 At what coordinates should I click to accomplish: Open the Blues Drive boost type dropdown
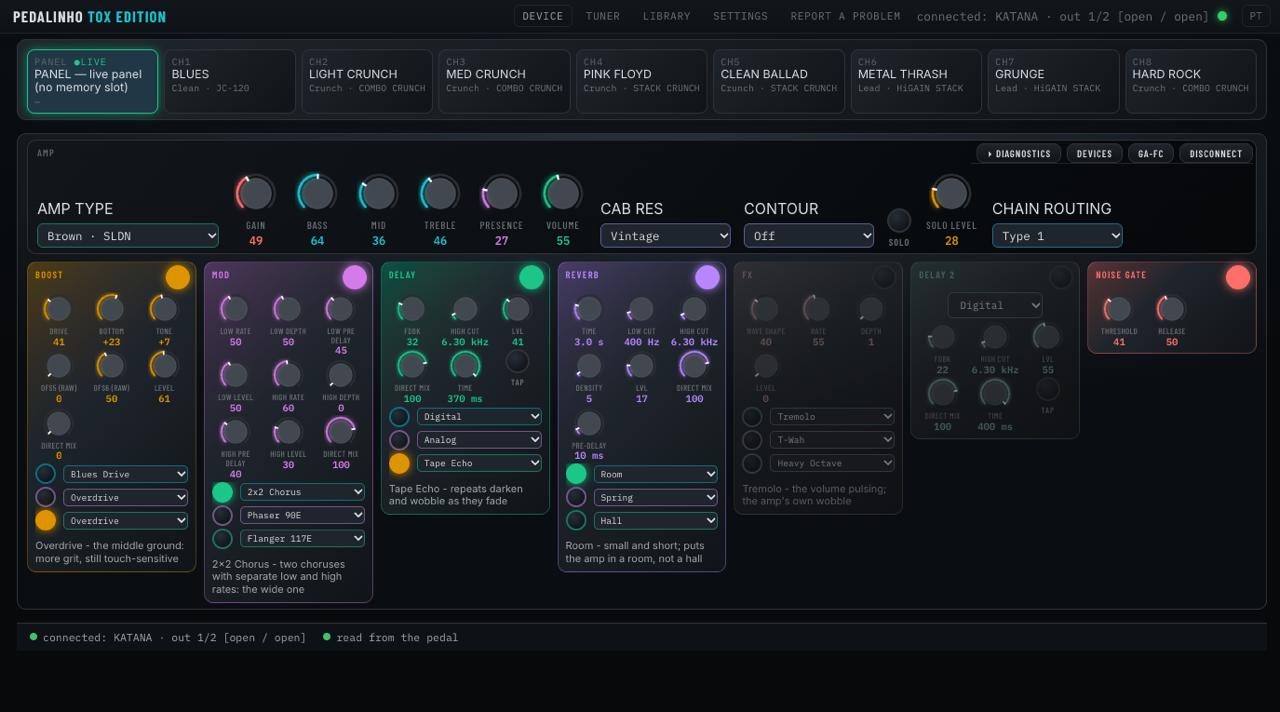tap(126, 474)
